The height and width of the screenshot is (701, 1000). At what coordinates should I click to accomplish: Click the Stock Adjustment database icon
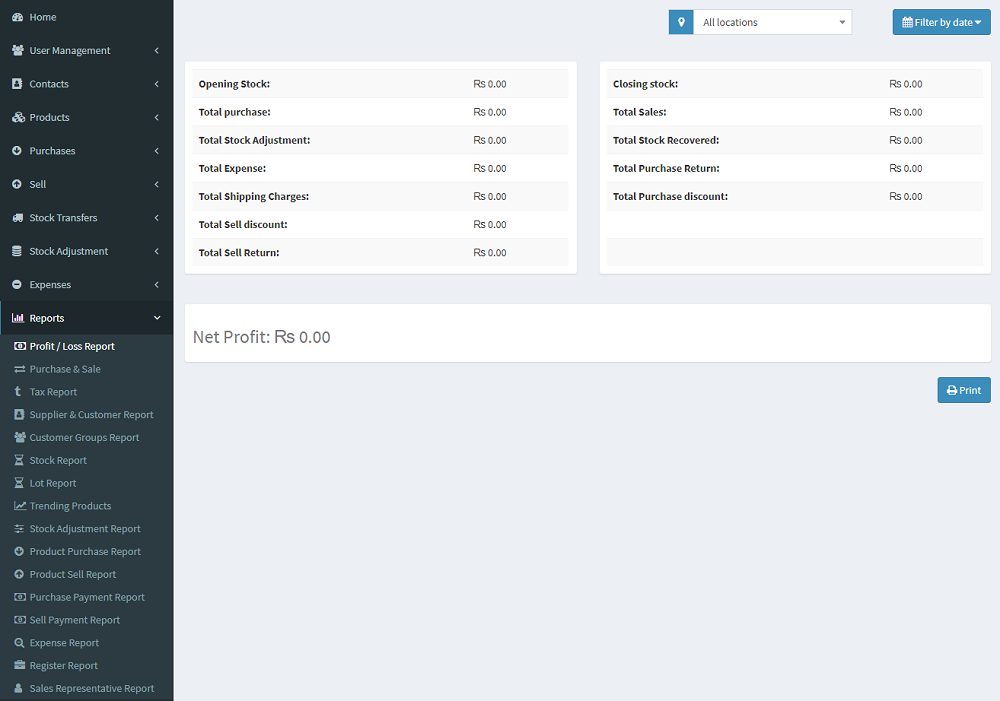pyautogui.click(x=17, y=251)
